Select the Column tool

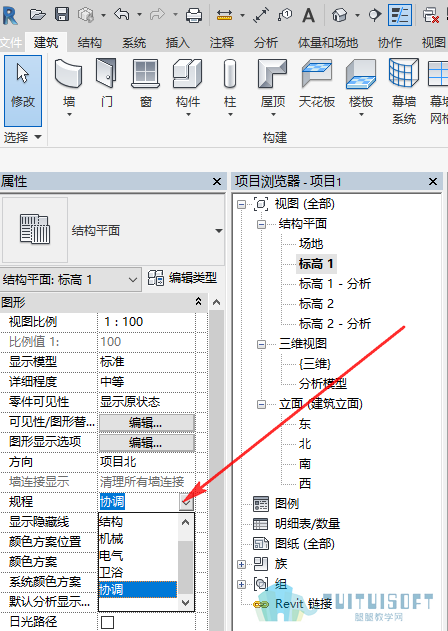[x=230, y=84]
